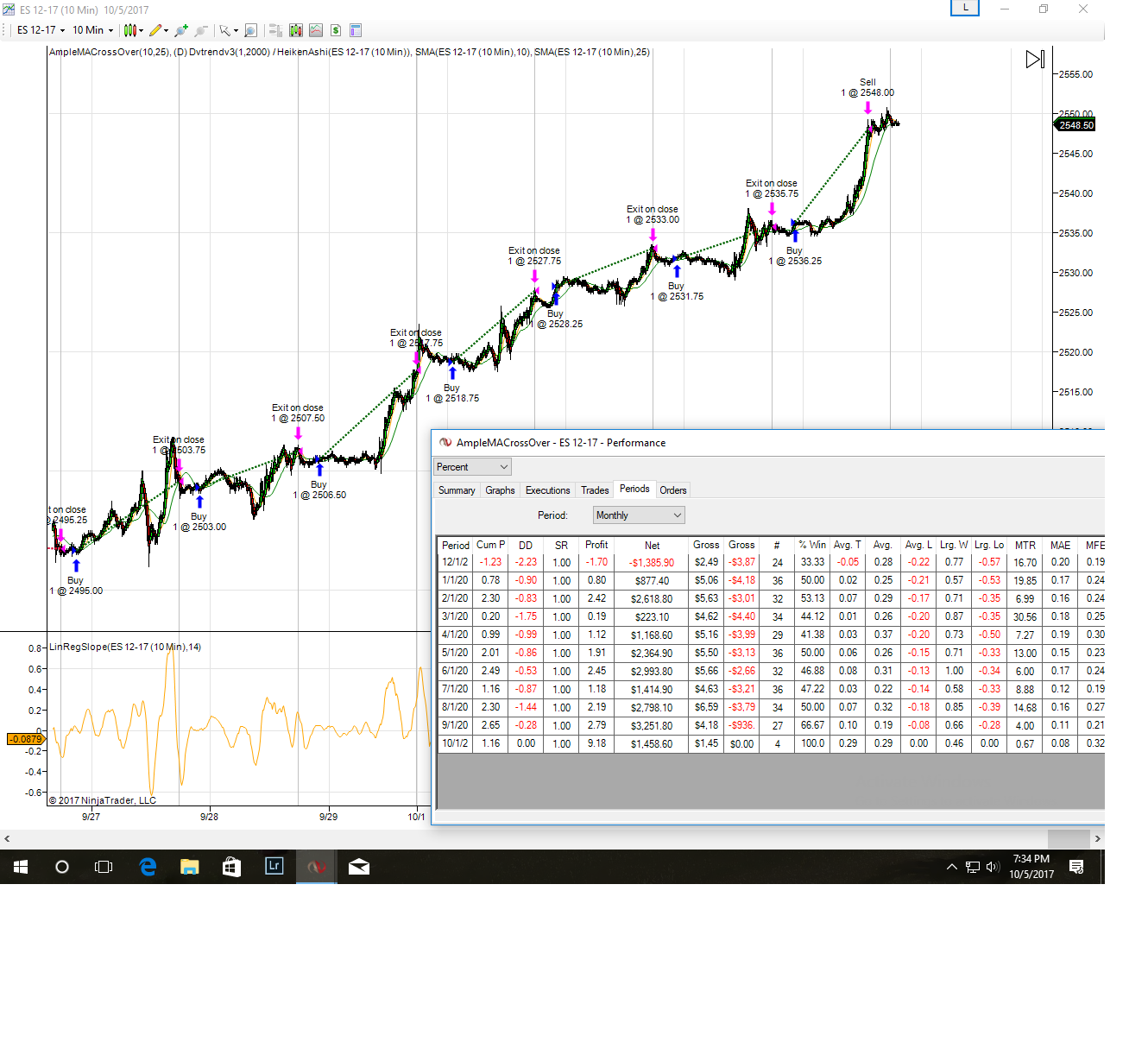1148x1055 pixels.
Task: Click the Sell 1 @ 2548.00 label
Action: click(867, 87)
